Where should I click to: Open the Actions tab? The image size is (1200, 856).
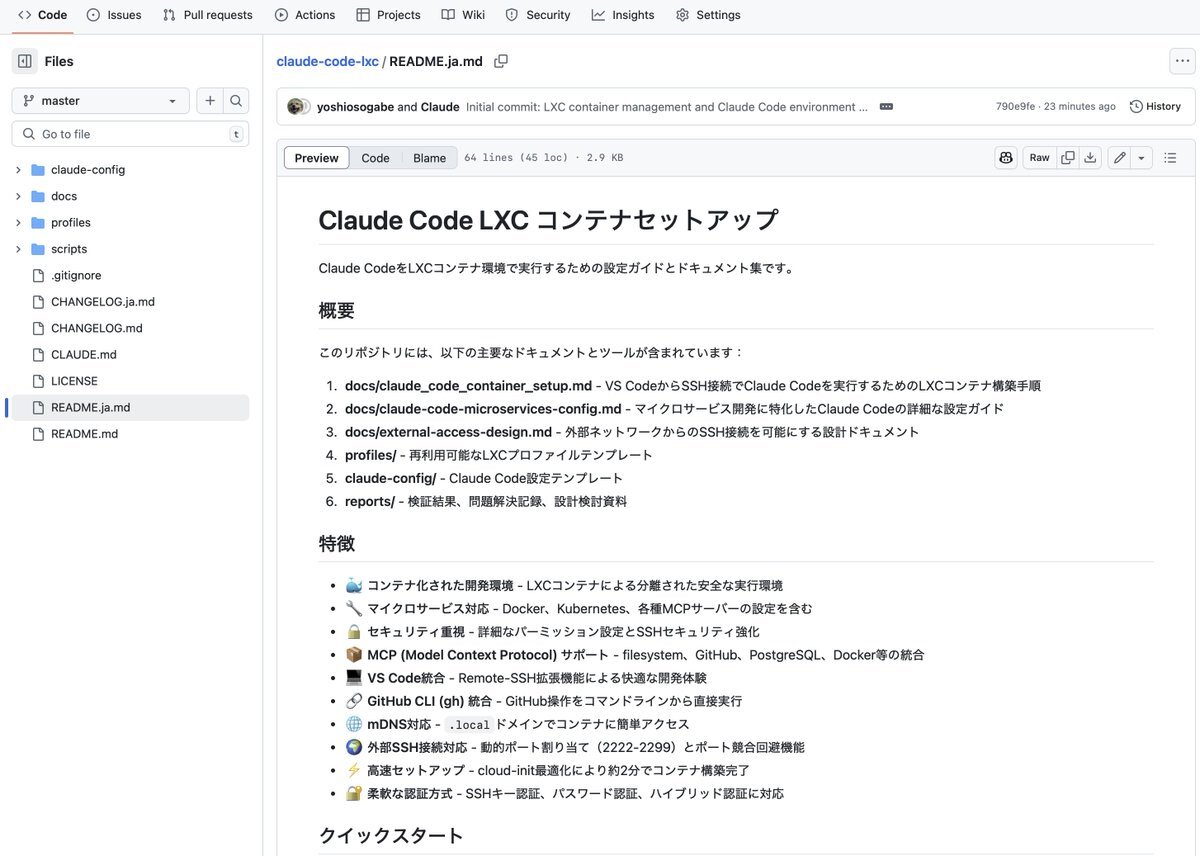click(x=305, y=15)
